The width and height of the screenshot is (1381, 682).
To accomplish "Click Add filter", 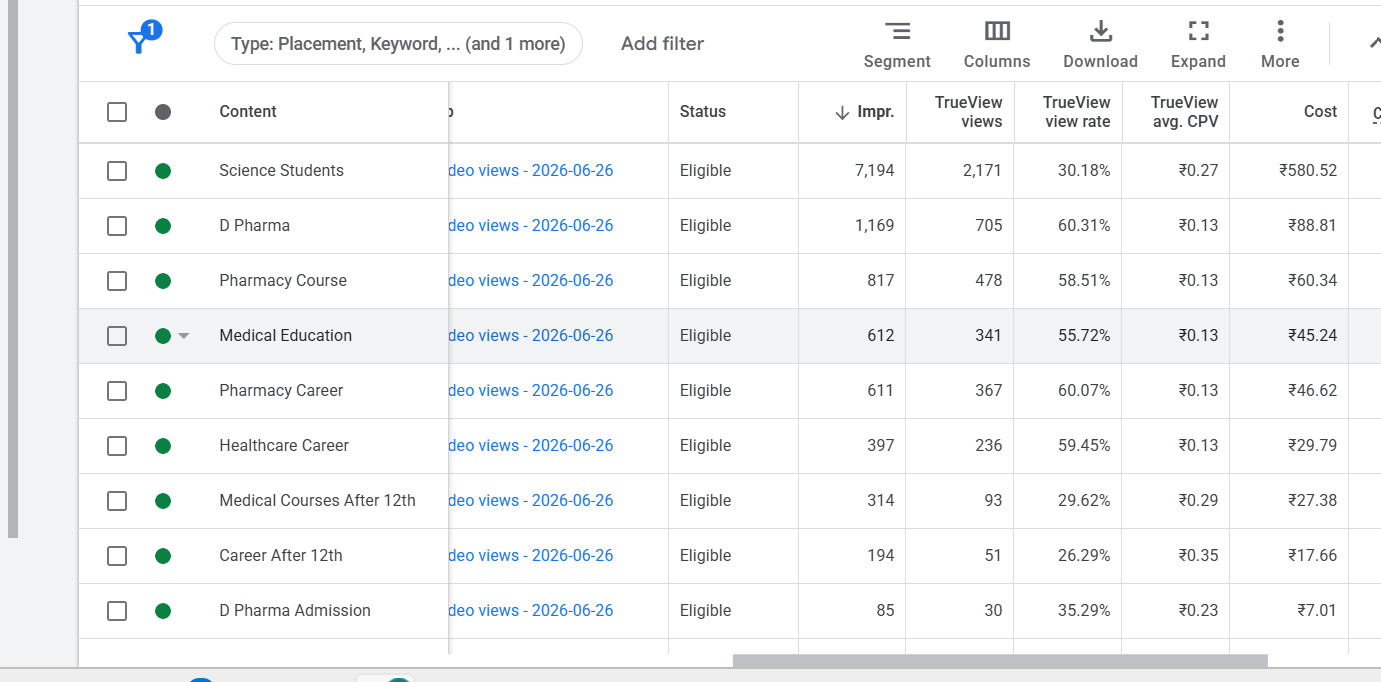I will [662, 44].
